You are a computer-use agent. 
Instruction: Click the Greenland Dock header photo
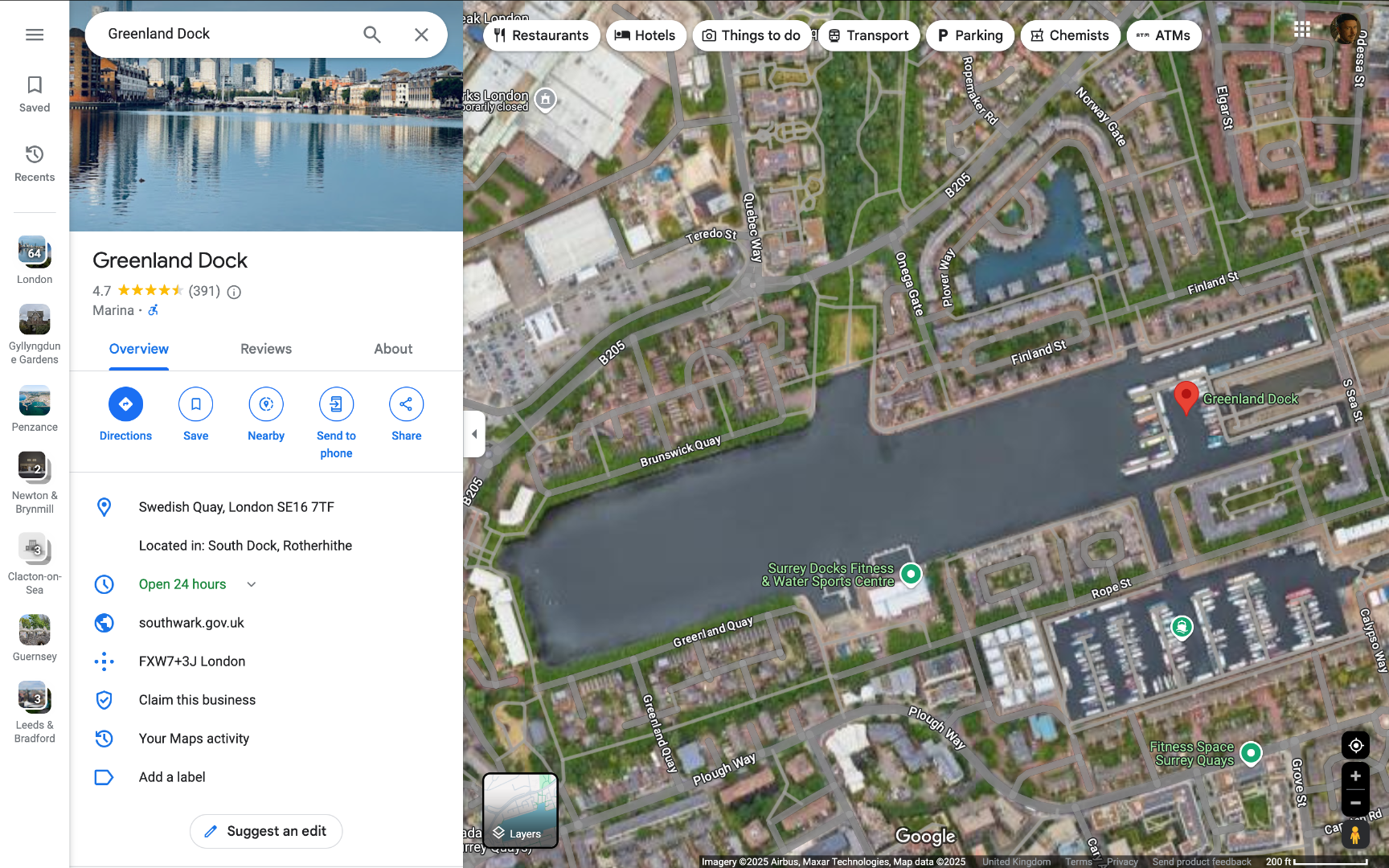266,145
